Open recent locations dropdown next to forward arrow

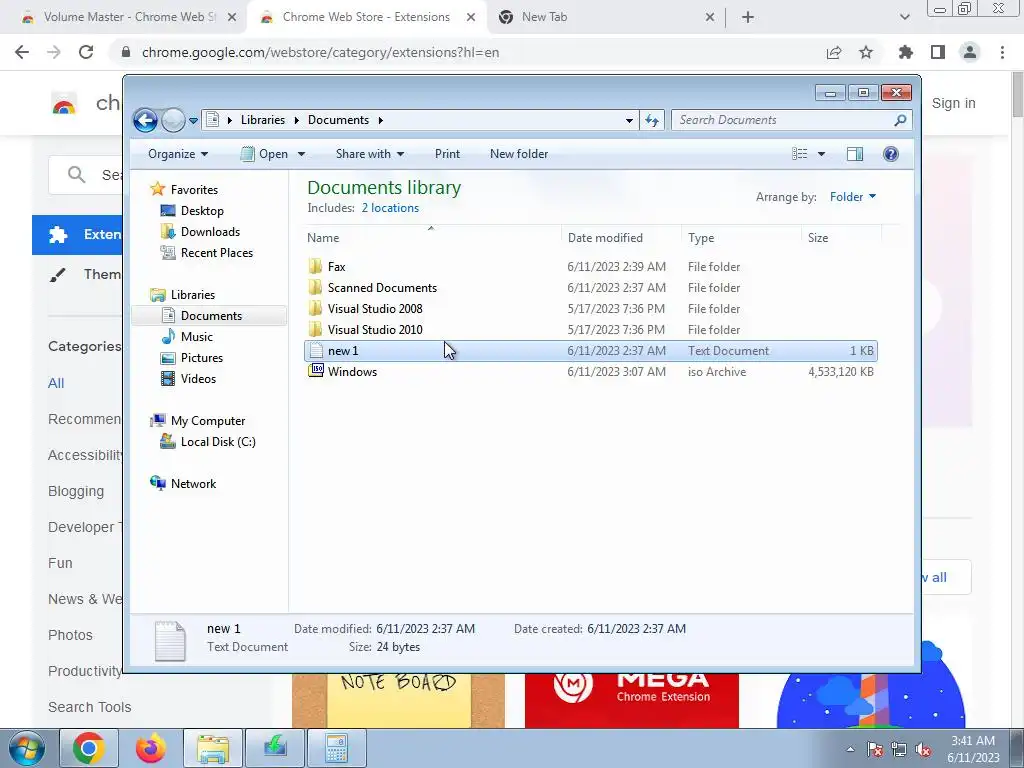(193, 121)
